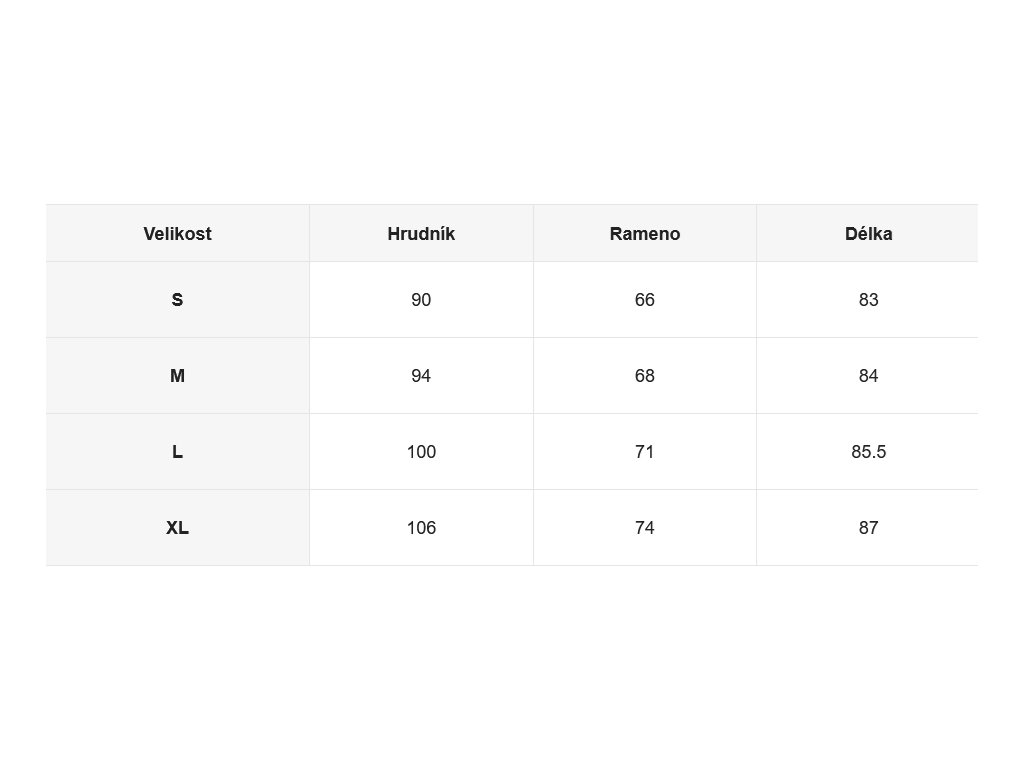Select the M size row label
The width and height of the screenshot is (1024, 768).
(178, 376)
